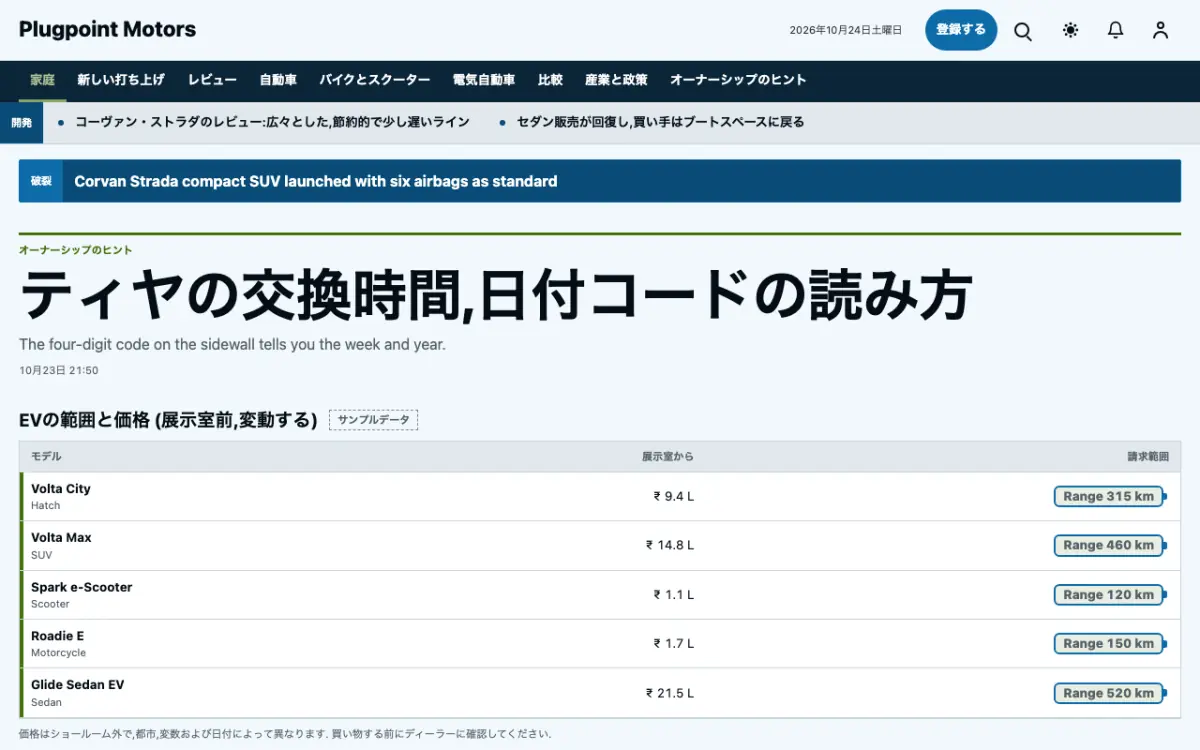Click the ₹ 1.1 L price

[674, 594]
